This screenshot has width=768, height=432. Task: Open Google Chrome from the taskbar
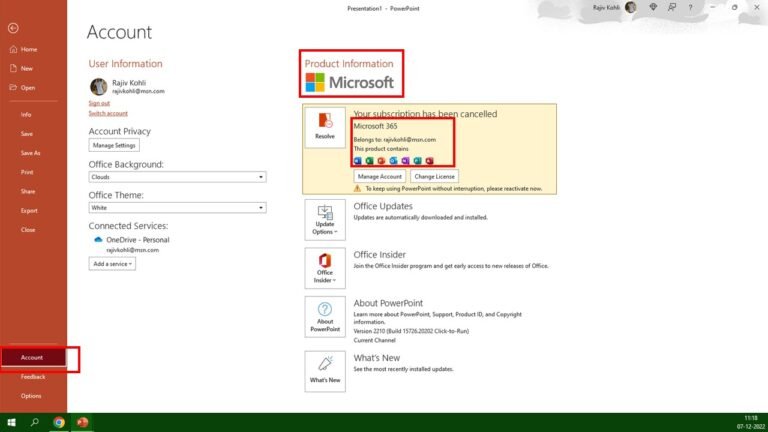coord(59,422)
